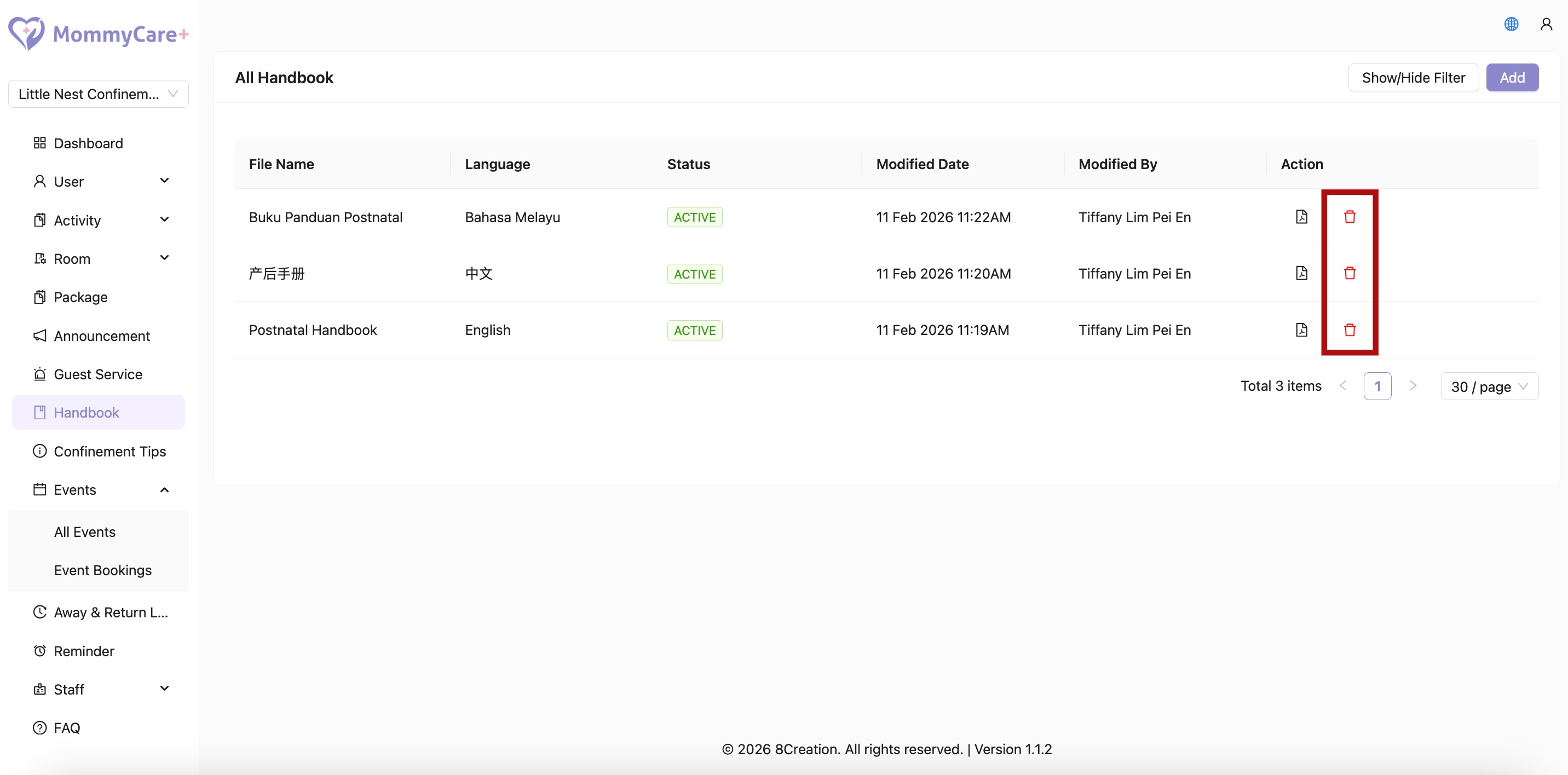Delete the Postnatal Handbook English entry
This screenshot has width=1568, height=775.
tap(1349, 329)
